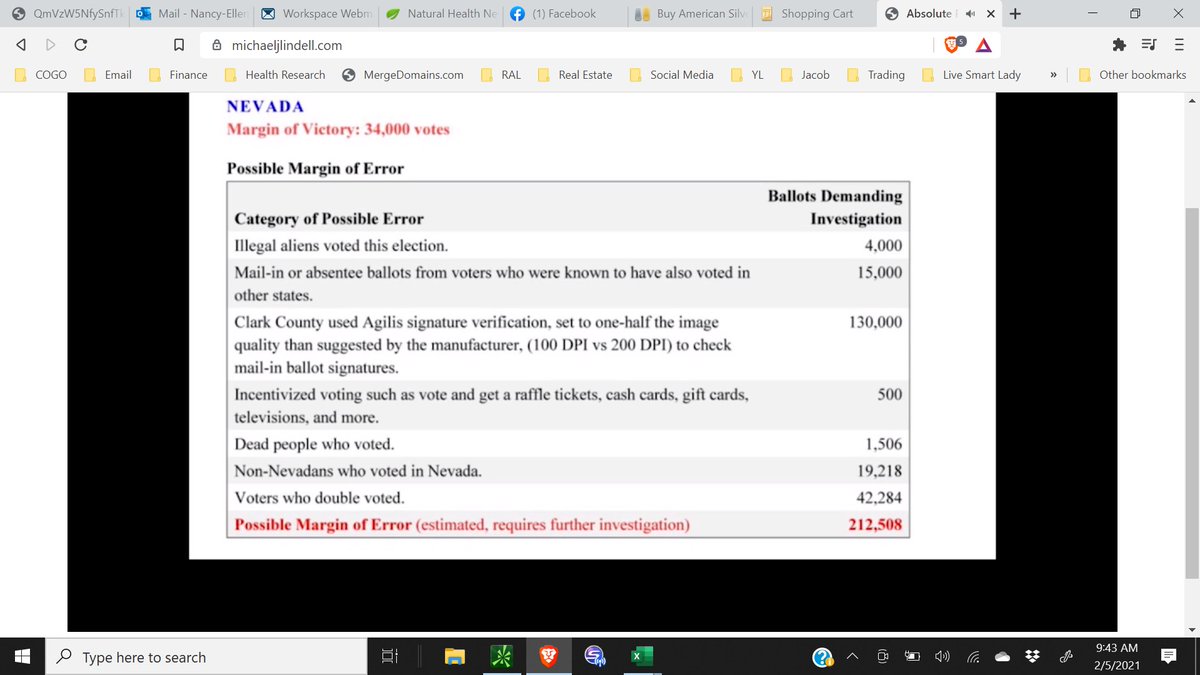Open the volume speaker tray icon
1200x675 pixels.
pyautogui.click(x=942, y=657)
